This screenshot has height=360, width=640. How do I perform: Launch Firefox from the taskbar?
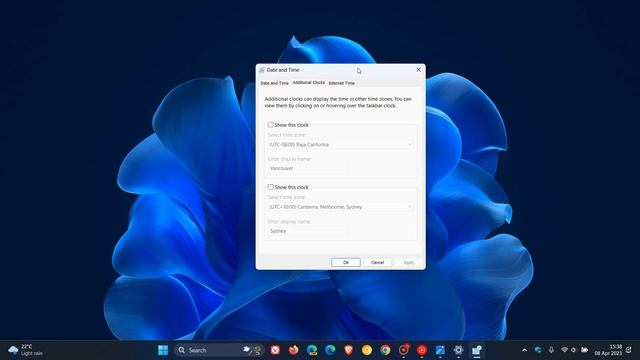[293, 350]
